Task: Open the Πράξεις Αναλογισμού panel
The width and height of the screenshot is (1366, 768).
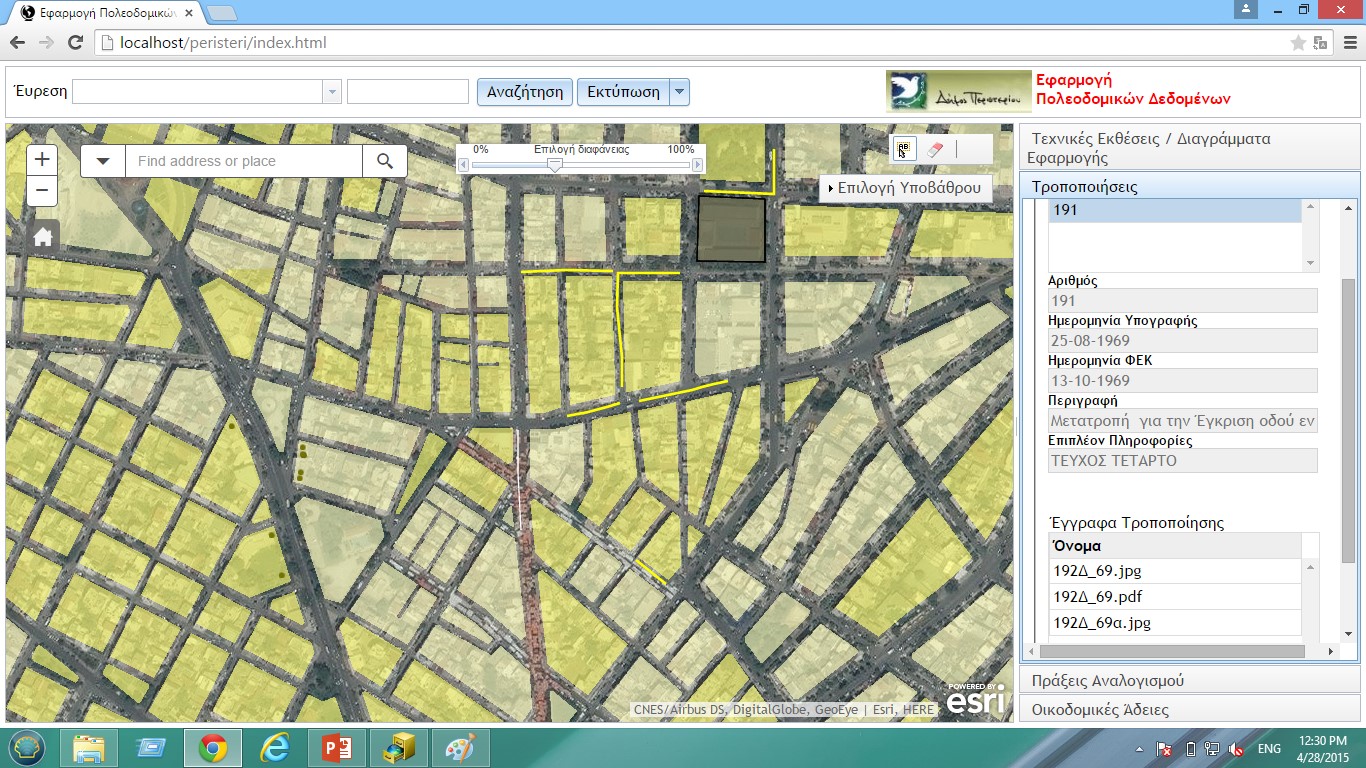Action: [1108, 680]
